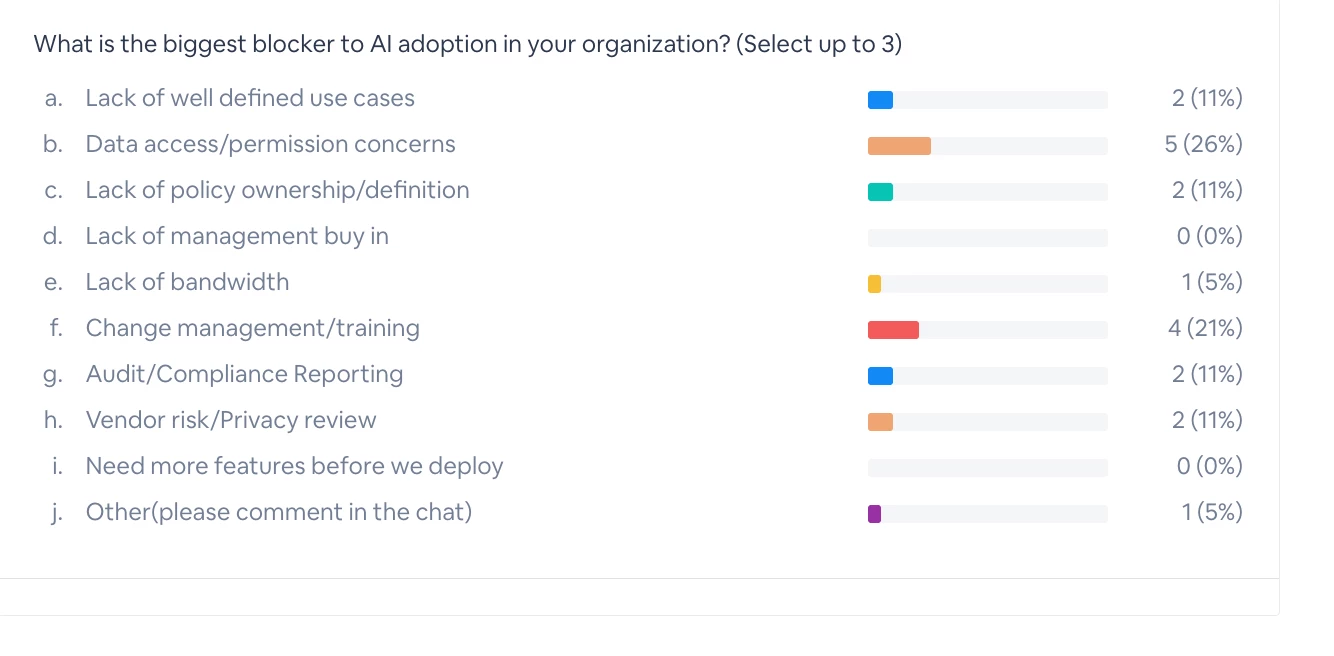Click the "5 (26%)" vote count
This screenshot has width=1334, height=656.
click(1203, 144)
